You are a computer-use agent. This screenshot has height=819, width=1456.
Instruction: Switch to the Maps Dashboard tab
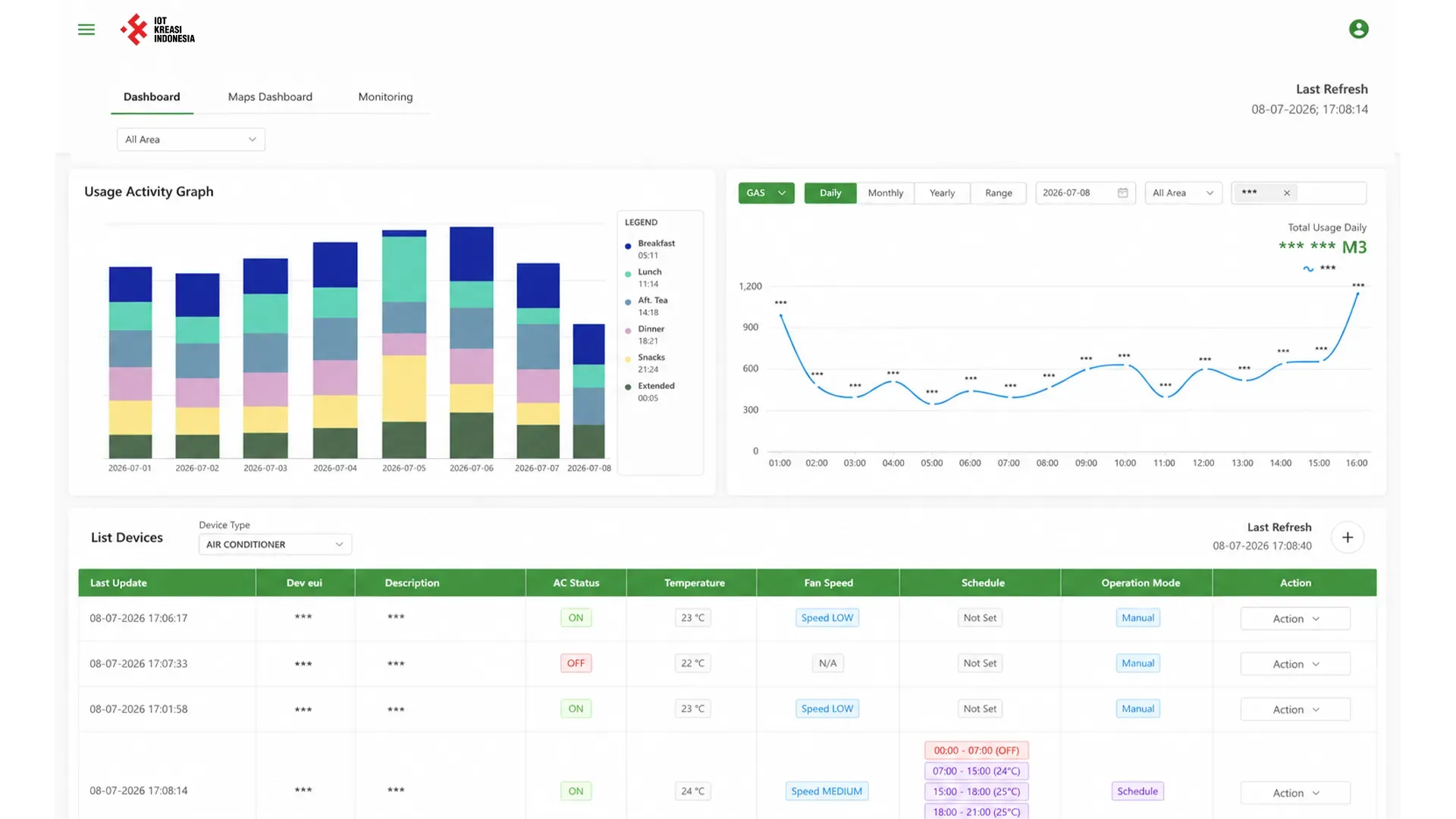tap(270, 97)
